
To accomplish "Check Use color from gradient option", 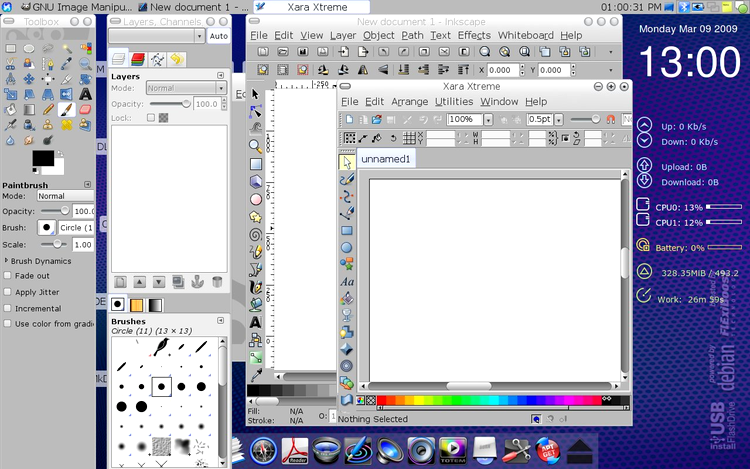I will click(7, 324).
